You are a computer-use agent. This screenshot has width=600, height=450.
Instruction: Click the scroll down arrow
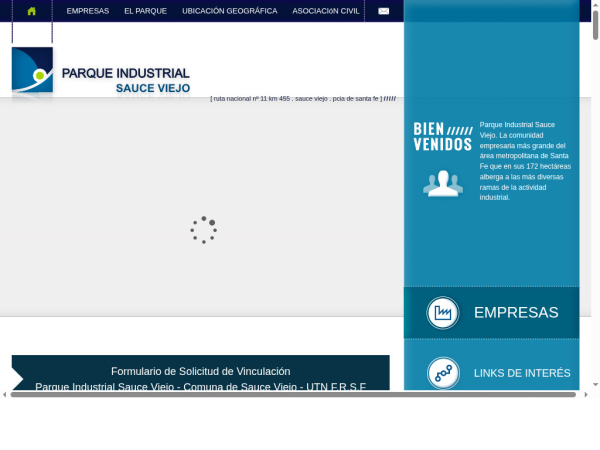tap(595, 385)
